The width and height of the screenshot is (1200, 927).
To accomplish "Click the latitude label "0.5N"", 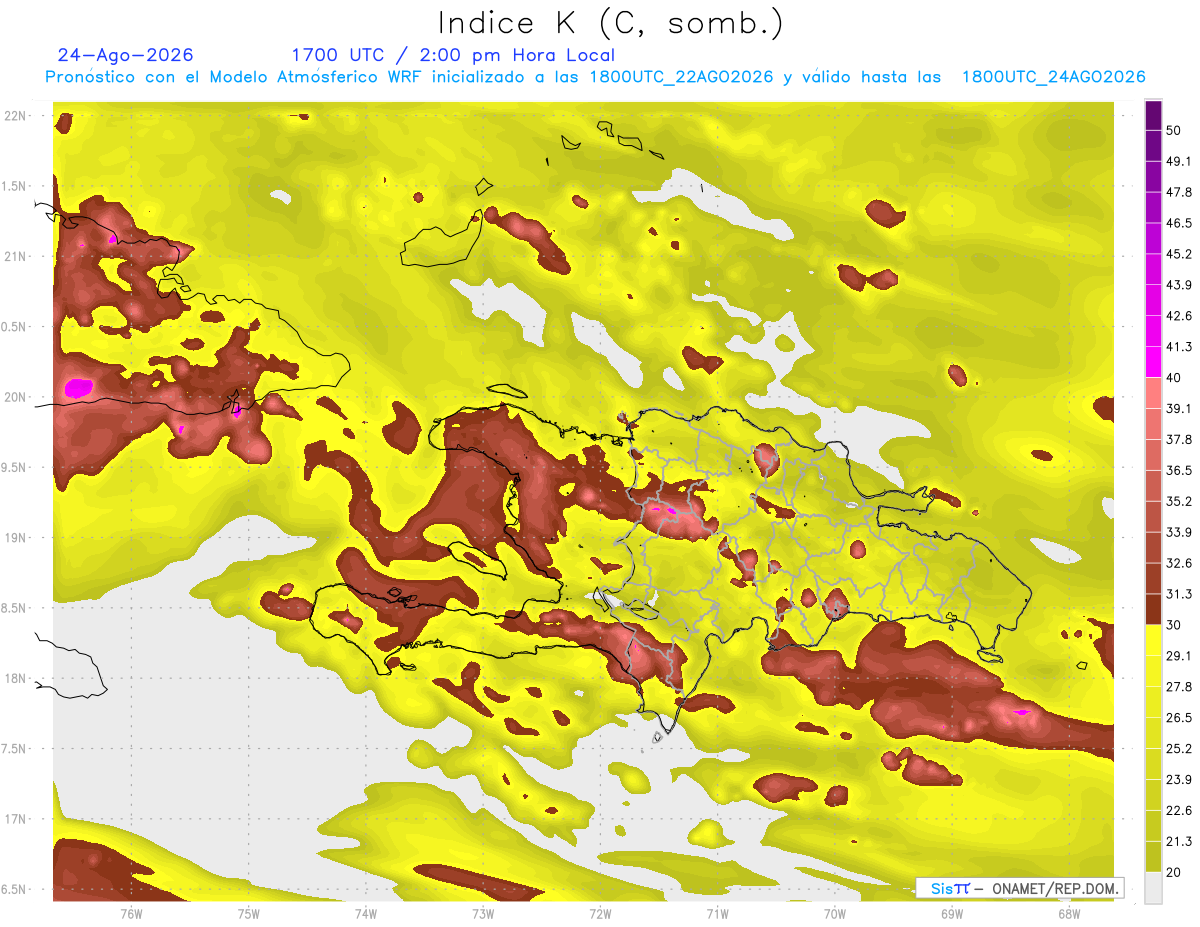I will (15, 327).
